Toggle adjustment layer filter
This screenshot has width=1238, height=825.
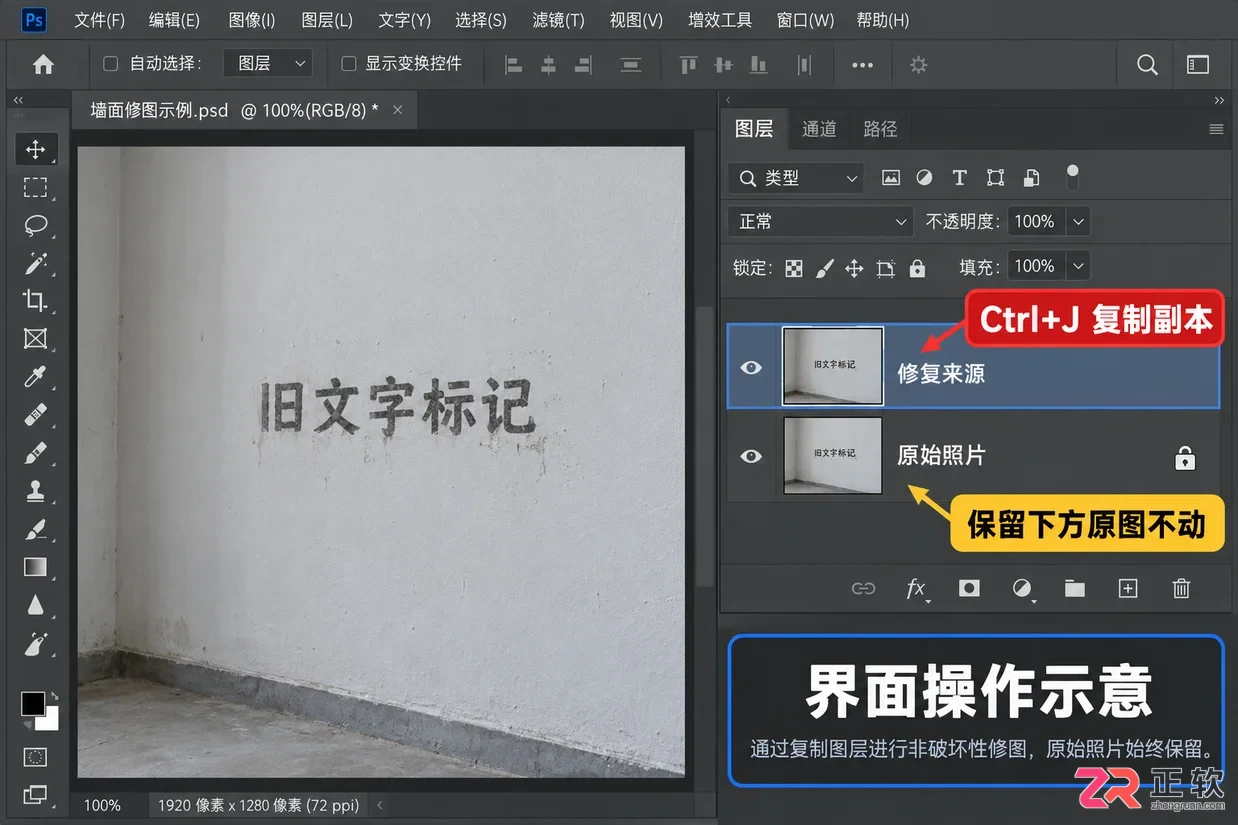coord(924,178)
